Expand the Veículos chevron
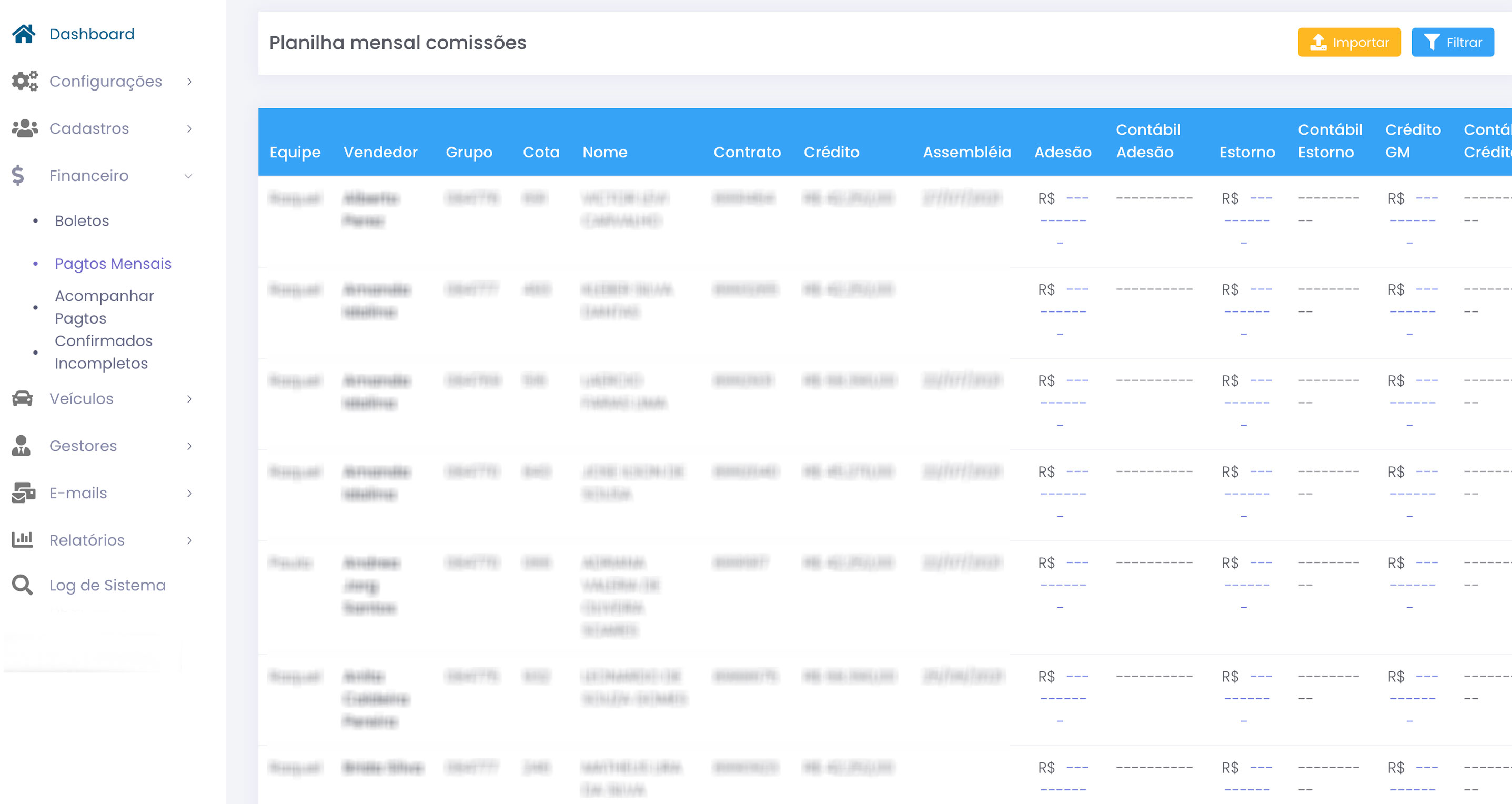The width and height of the screenshot is (1512, 804). coord(189,399)
